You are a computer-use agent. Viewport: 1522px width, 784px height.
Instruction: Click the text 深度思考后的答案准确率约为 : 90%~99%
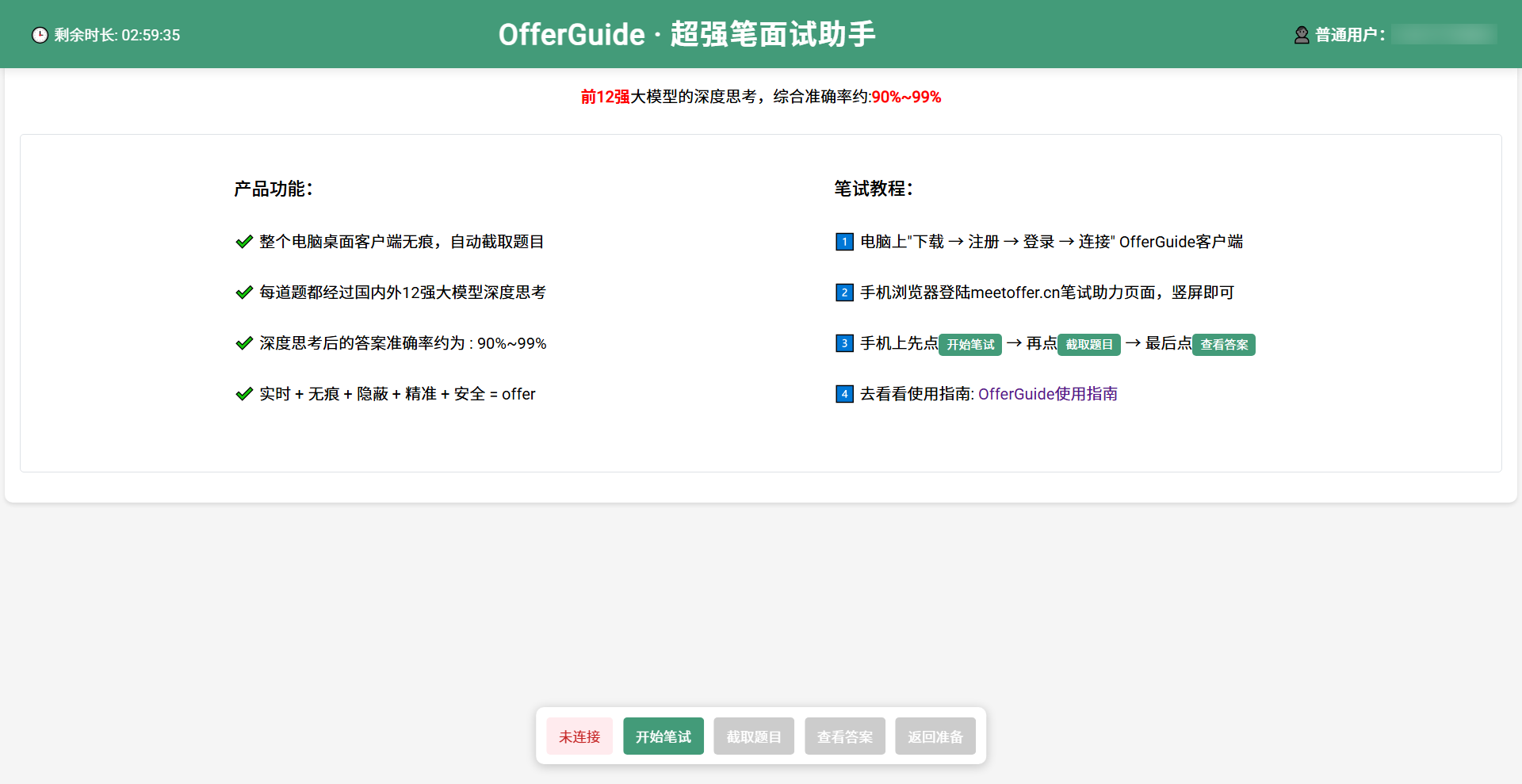(403, 343)
